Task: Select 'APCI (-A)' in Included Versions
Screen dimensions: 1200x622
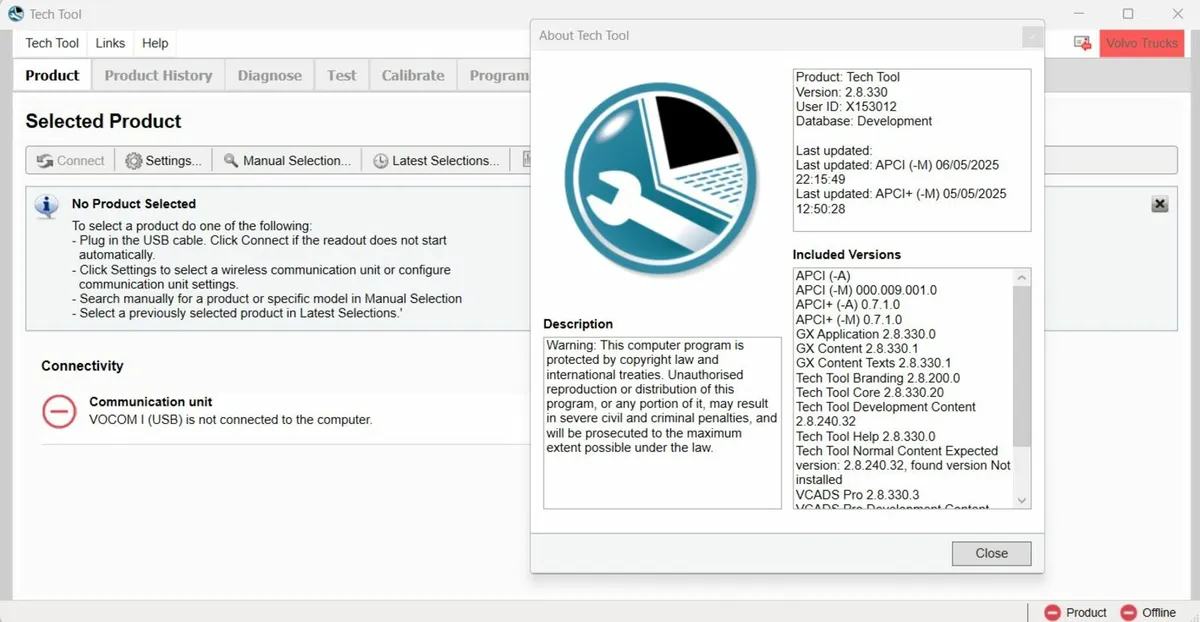Action: click(x=823, y=276)
